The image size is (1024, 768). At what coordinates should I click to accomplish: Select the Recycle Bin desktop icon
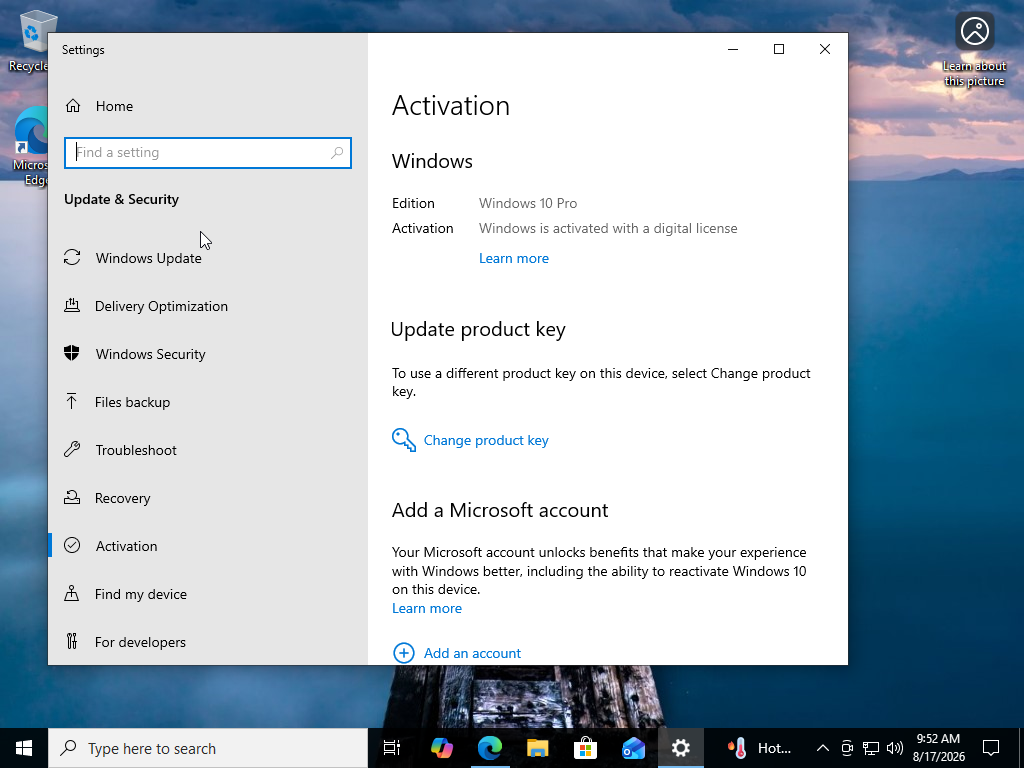click(x=29, y=40)
